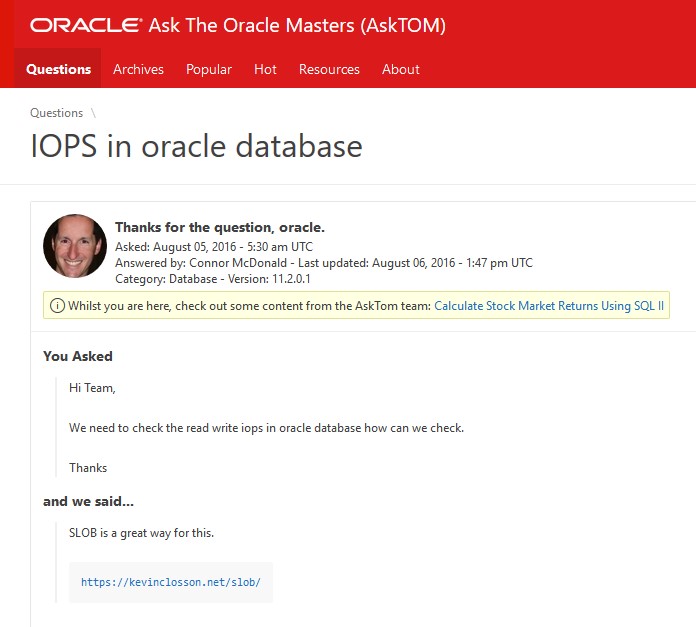Click the 'Asked: August 05, 2016' line
Image resolution: width=696 pixels, height=627 pixels.
214,247
